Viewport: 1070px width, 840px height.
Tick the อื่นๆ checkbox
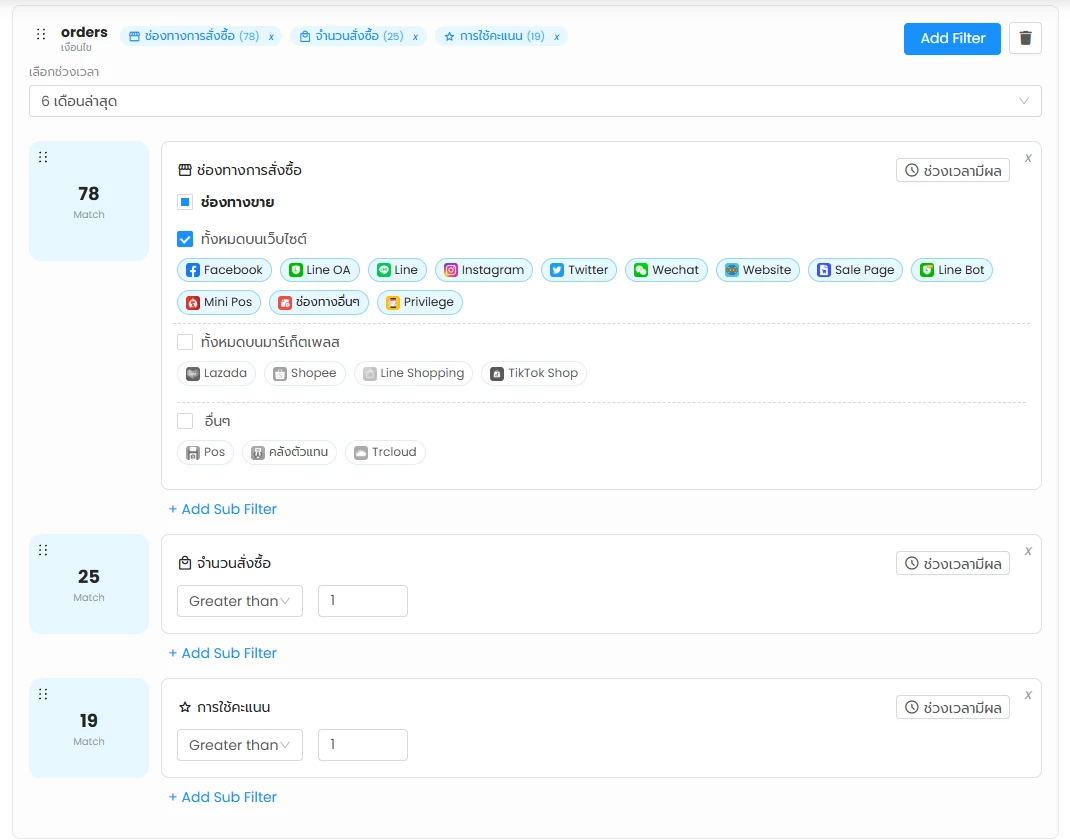(185, 421)
